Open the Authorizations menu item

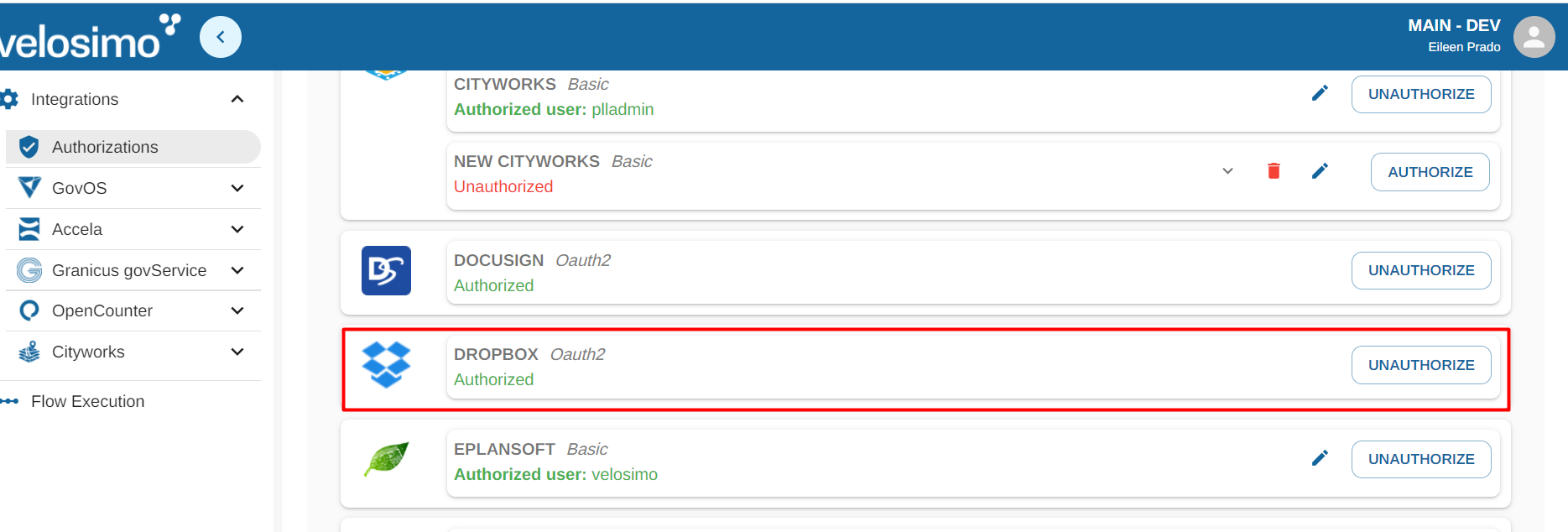(x=133, y=147)
